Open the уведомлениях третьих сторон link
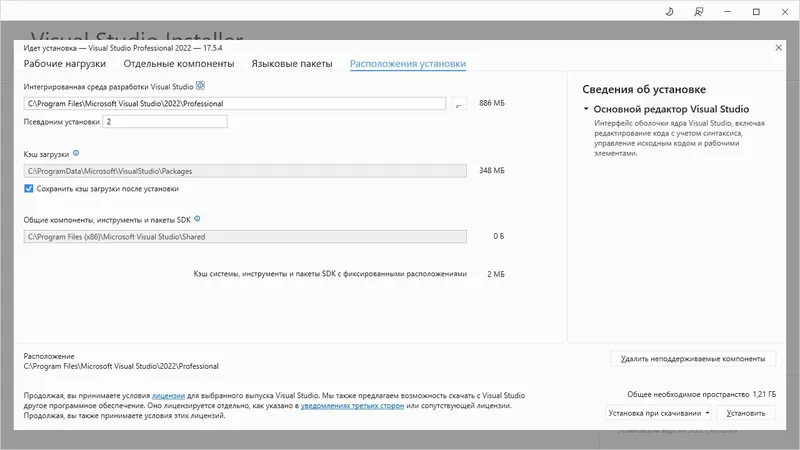This screenshot has width=800, height=450. (352, 406)
